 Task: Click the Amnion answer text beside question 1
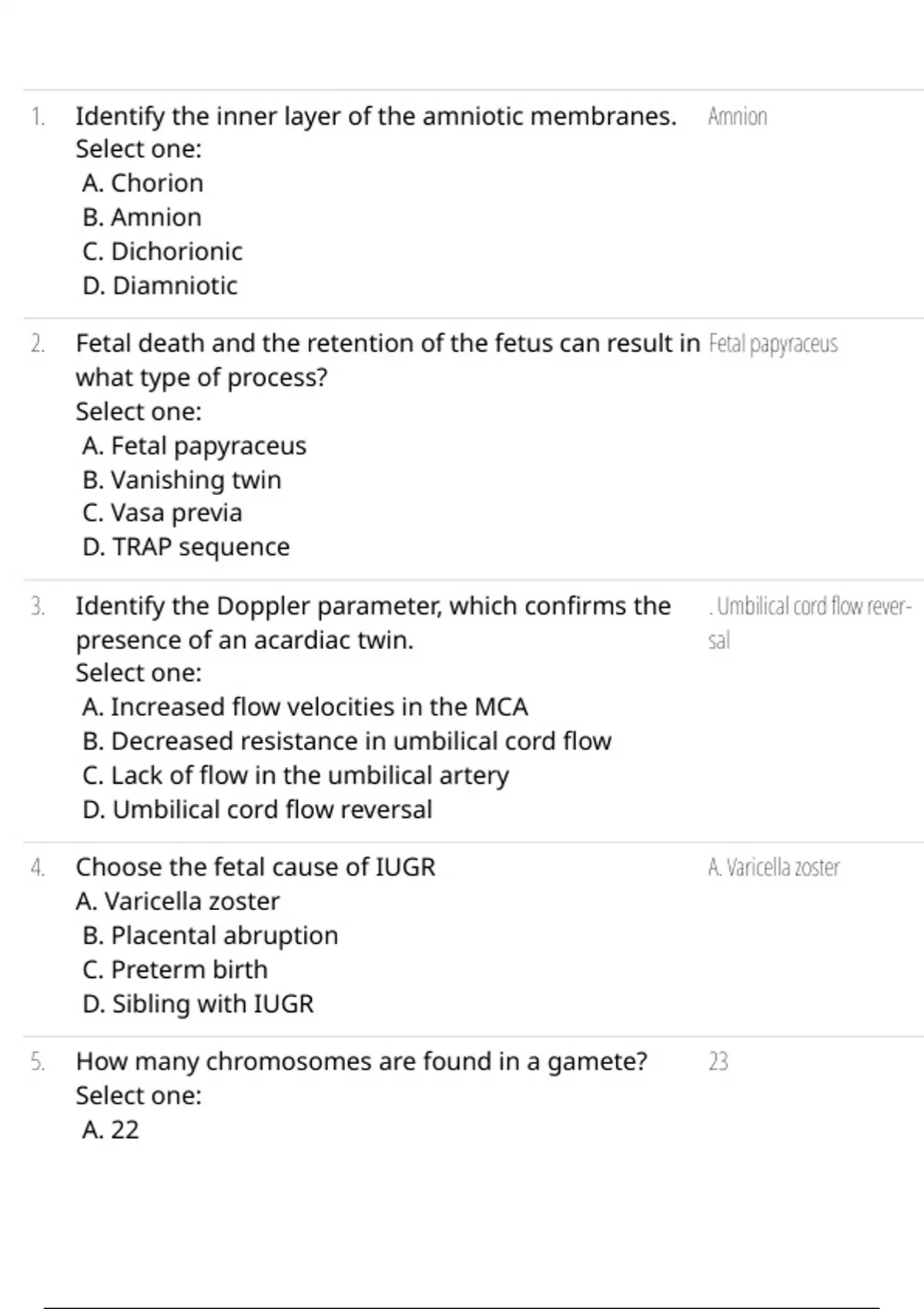click(x=738, y=117)
